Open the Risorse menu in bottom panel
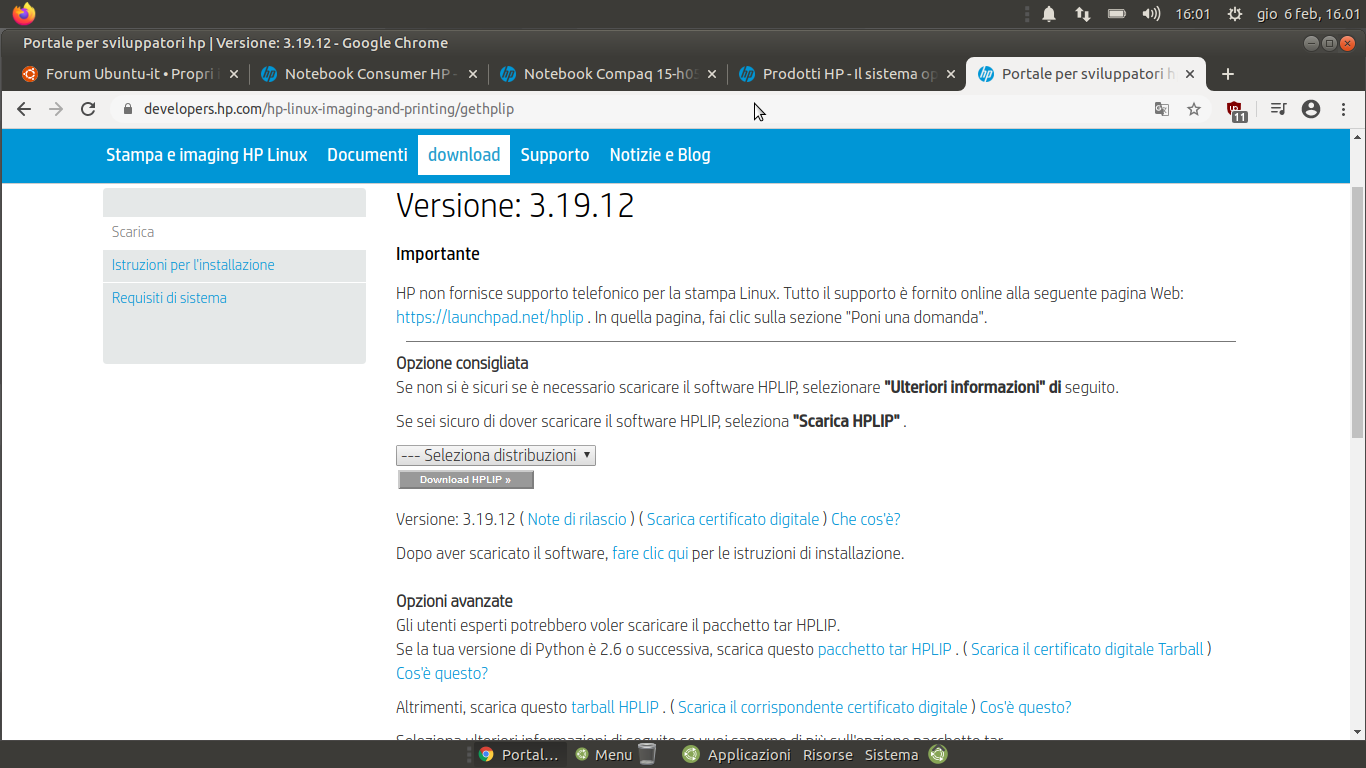The height and width of the screenshot is (768, 1366). click(x=828, y=755)
